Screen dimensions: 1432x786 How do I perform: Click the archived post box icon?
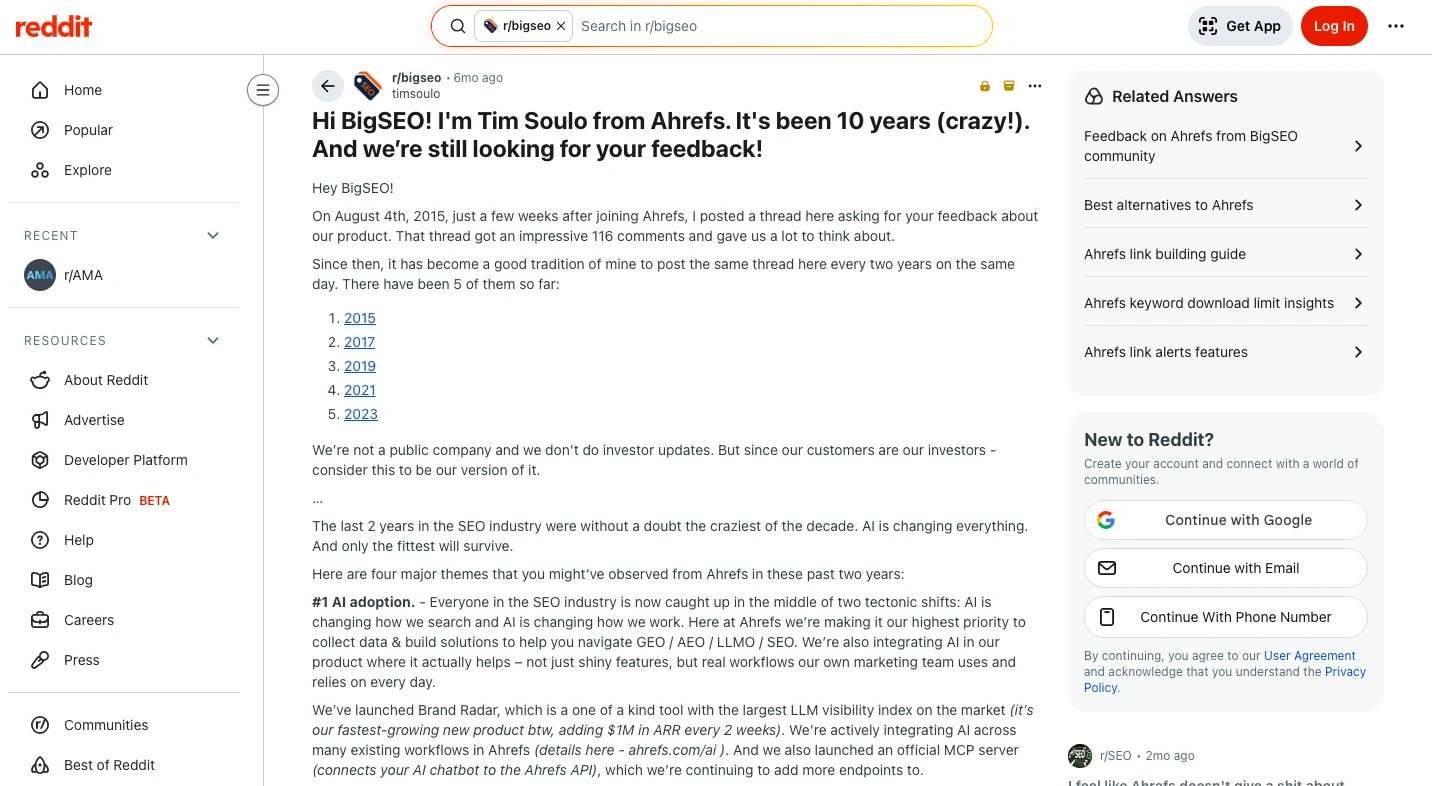tap(1009, 86)
